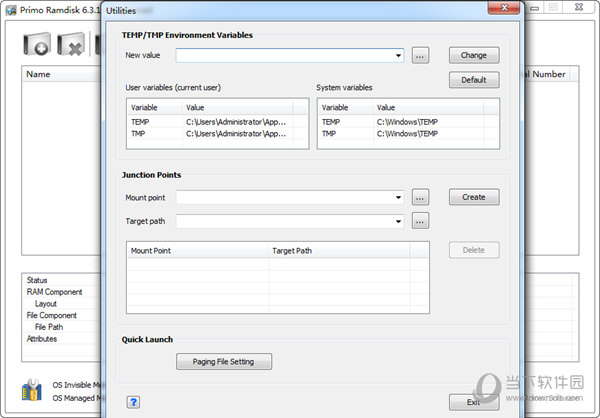Click the Create junction button
Image resolution: width=600 pixels, height=418 pixels.
tap(474, 197)
